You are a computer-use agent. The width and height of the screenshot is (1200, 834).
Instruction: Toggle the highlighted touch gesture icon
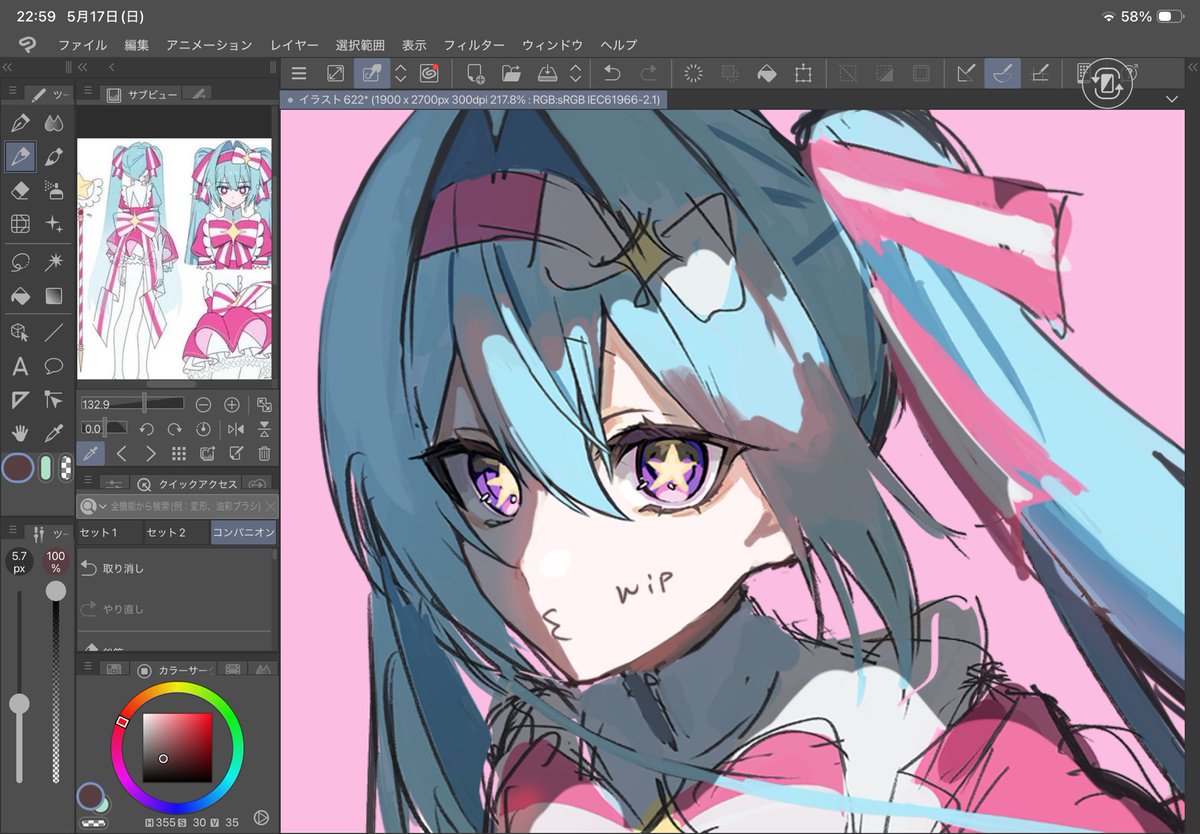(371, 73)
